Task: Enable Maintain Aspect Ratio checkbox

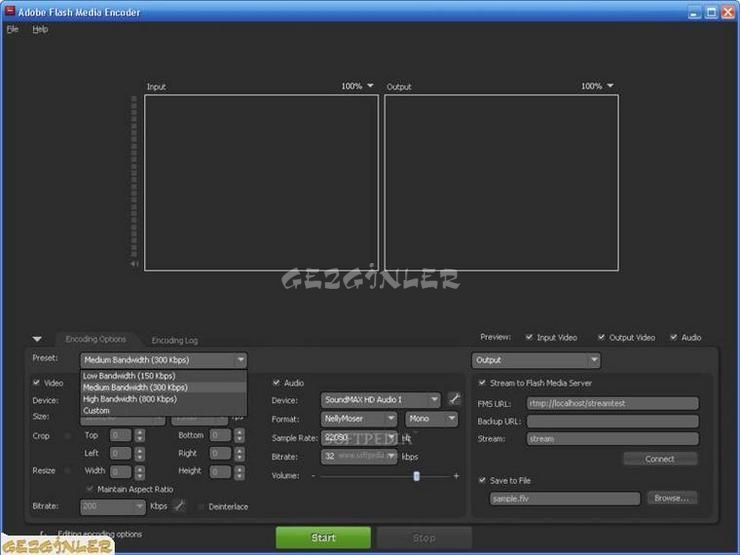Action: click(90, 488)
